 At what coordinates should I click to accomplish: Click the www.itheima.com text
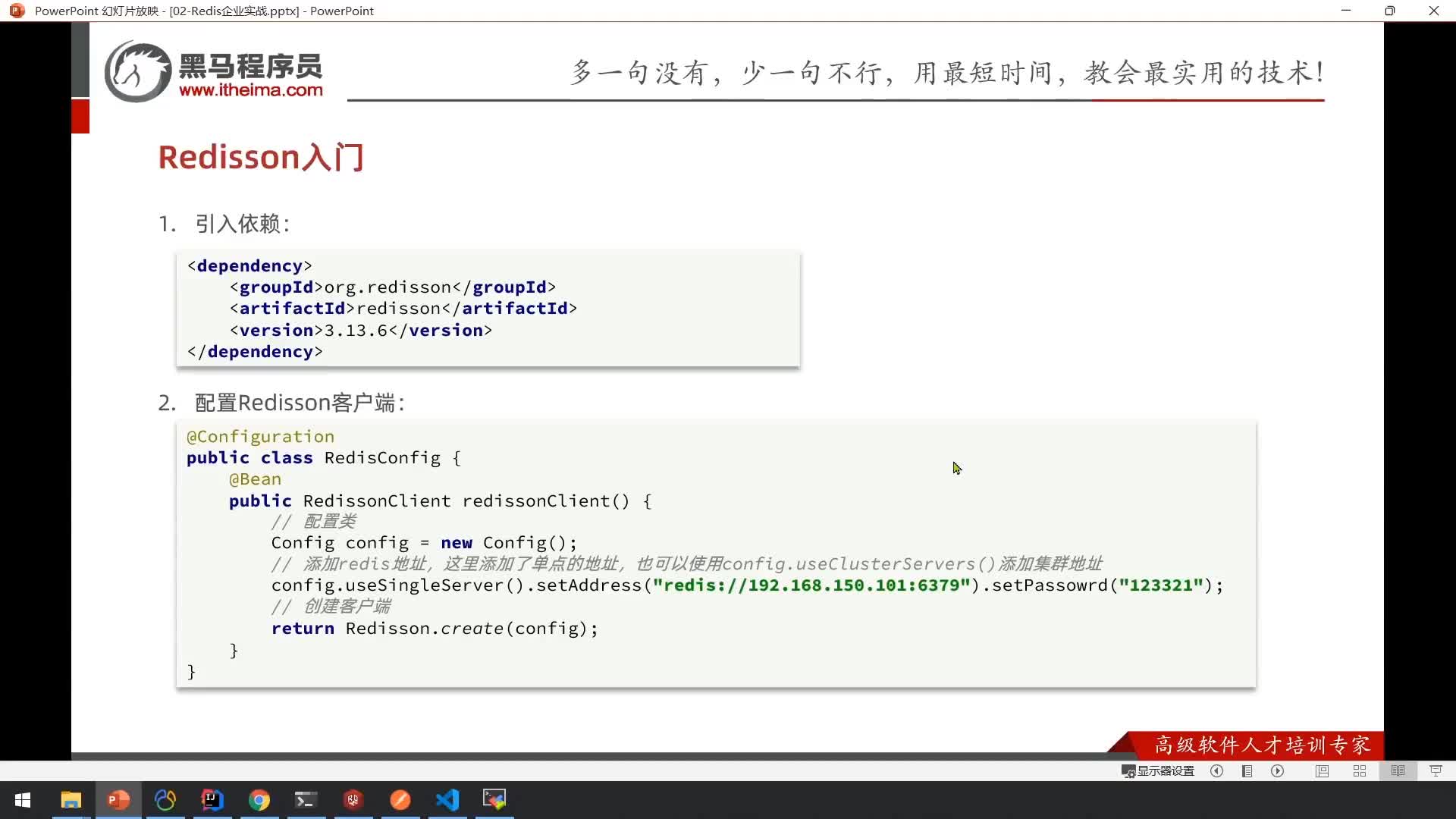pos(251,90)
